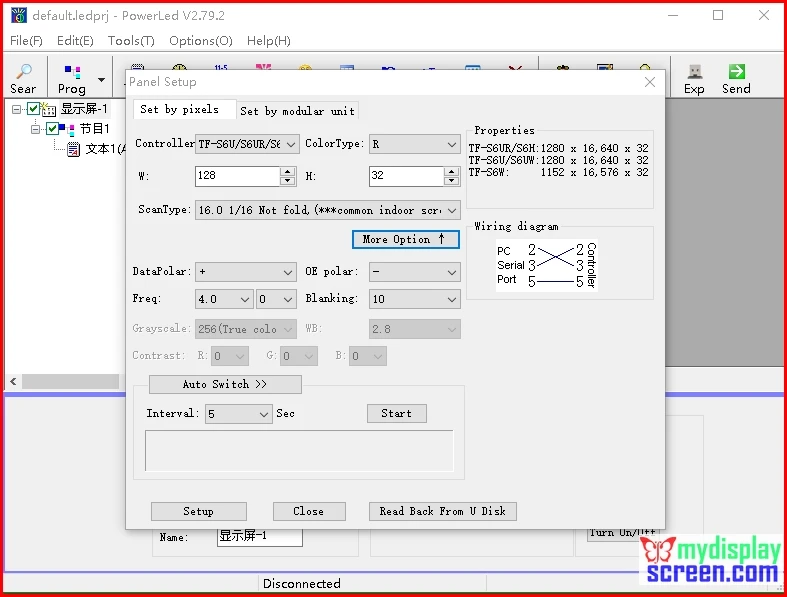Toggle the 节目1 checkbox in tree
787x597 pixels.
[x=52, y=129]
